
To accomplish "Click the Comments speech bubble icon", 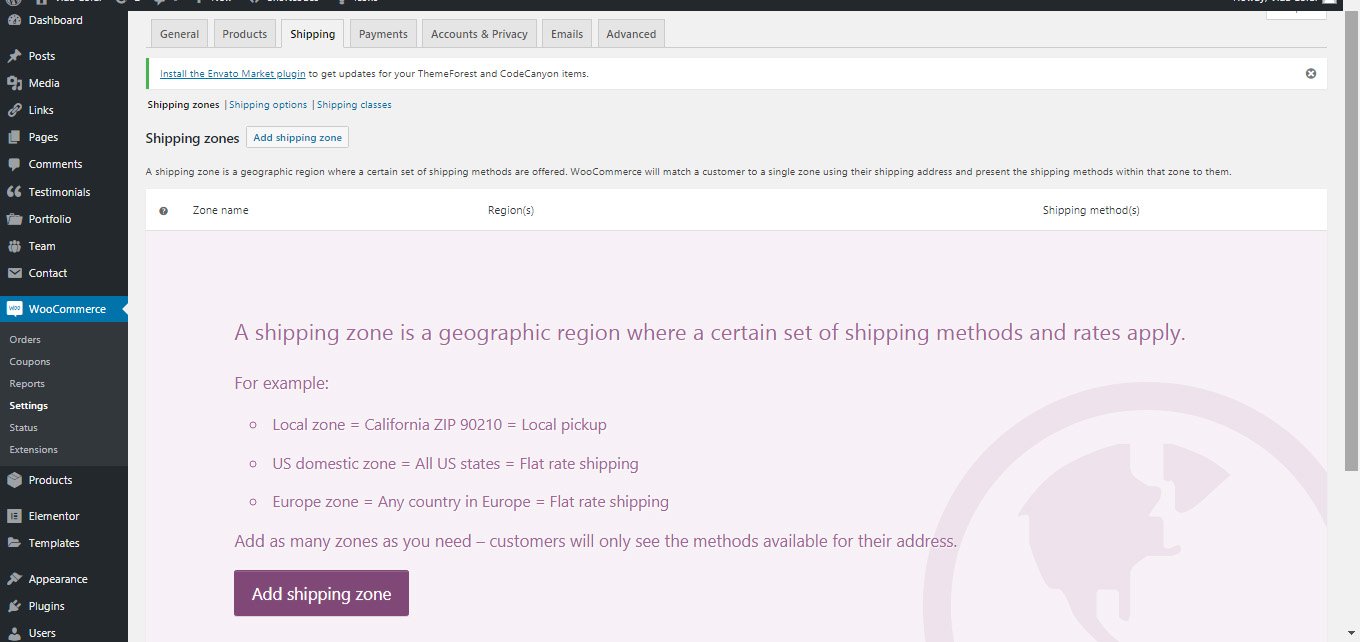I will click(x=14, y=164).
